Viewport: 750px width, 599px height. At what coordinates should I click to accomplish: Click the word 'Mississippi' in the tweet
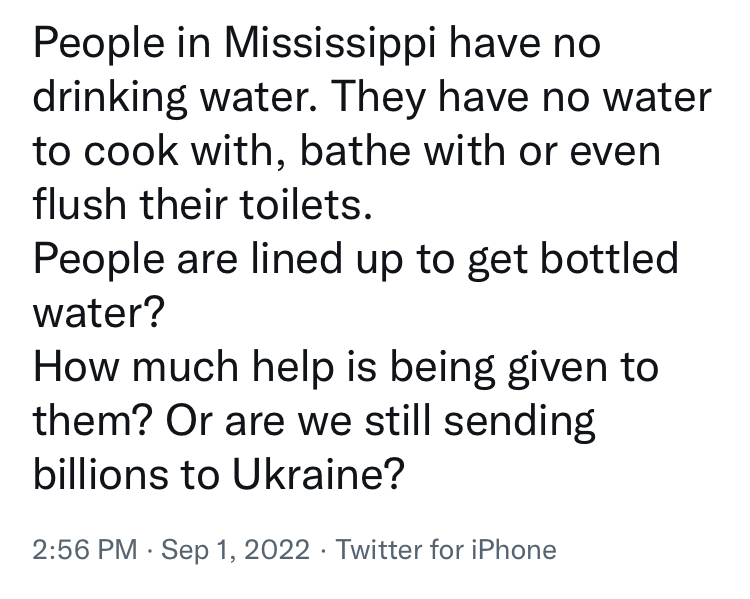coord(330,44)
